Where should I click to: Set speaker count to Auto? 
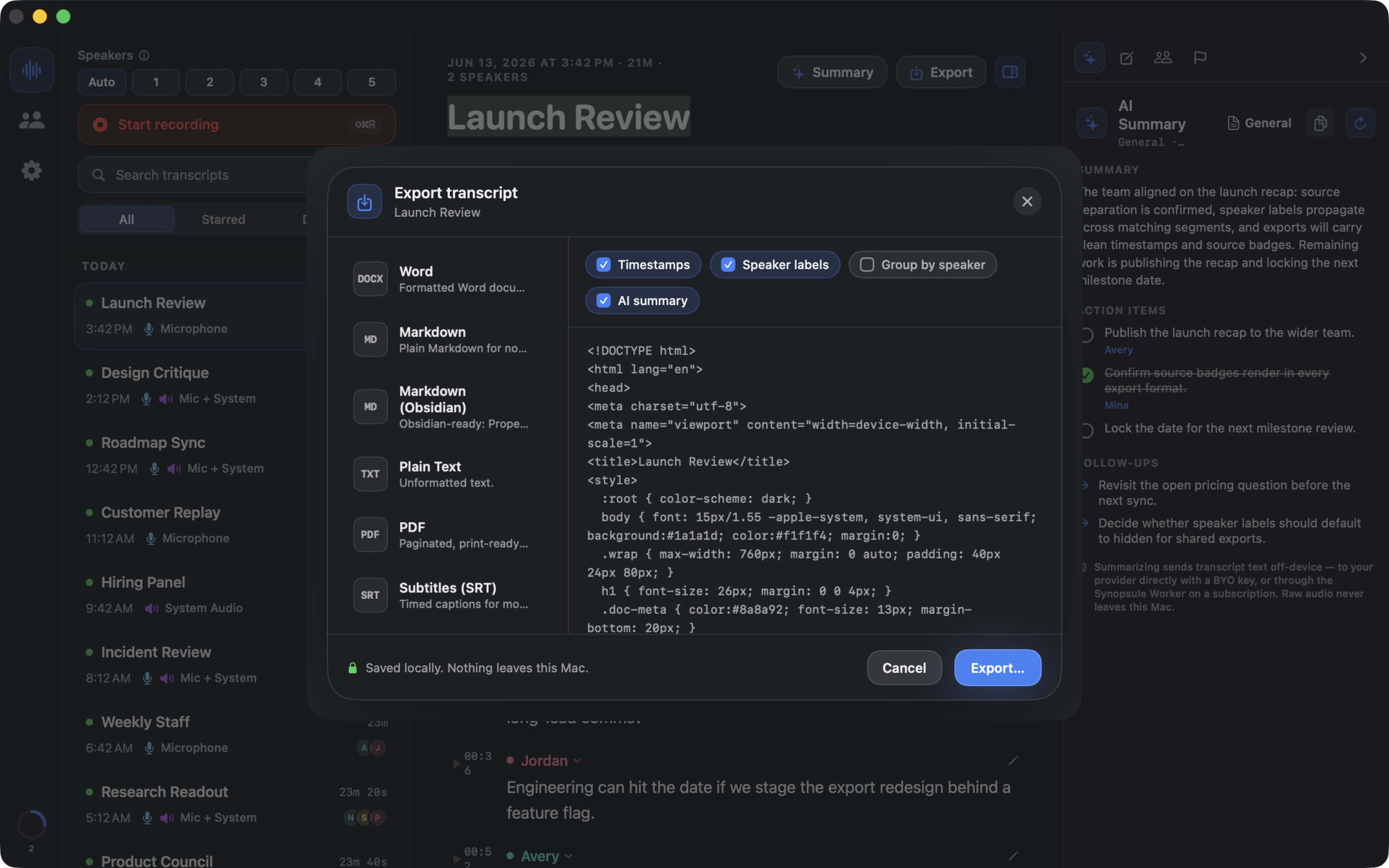[102, 82]
